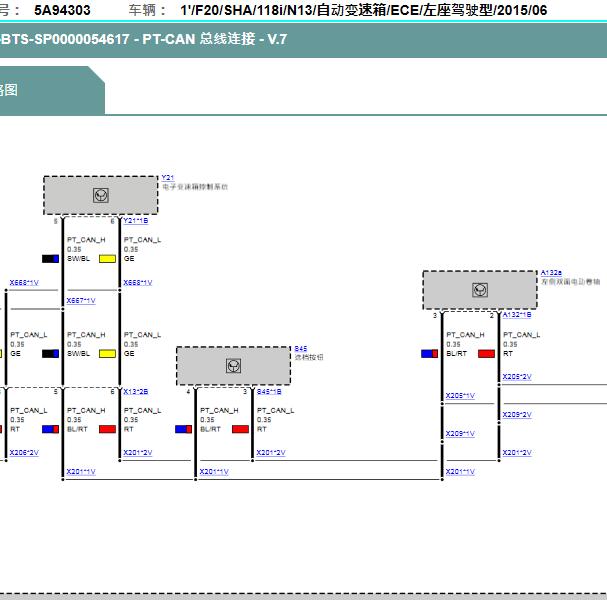Click the PT_CAN_L label under A132*1B
The width and height of the screenshot is (607, 600).
coord(521,334)
